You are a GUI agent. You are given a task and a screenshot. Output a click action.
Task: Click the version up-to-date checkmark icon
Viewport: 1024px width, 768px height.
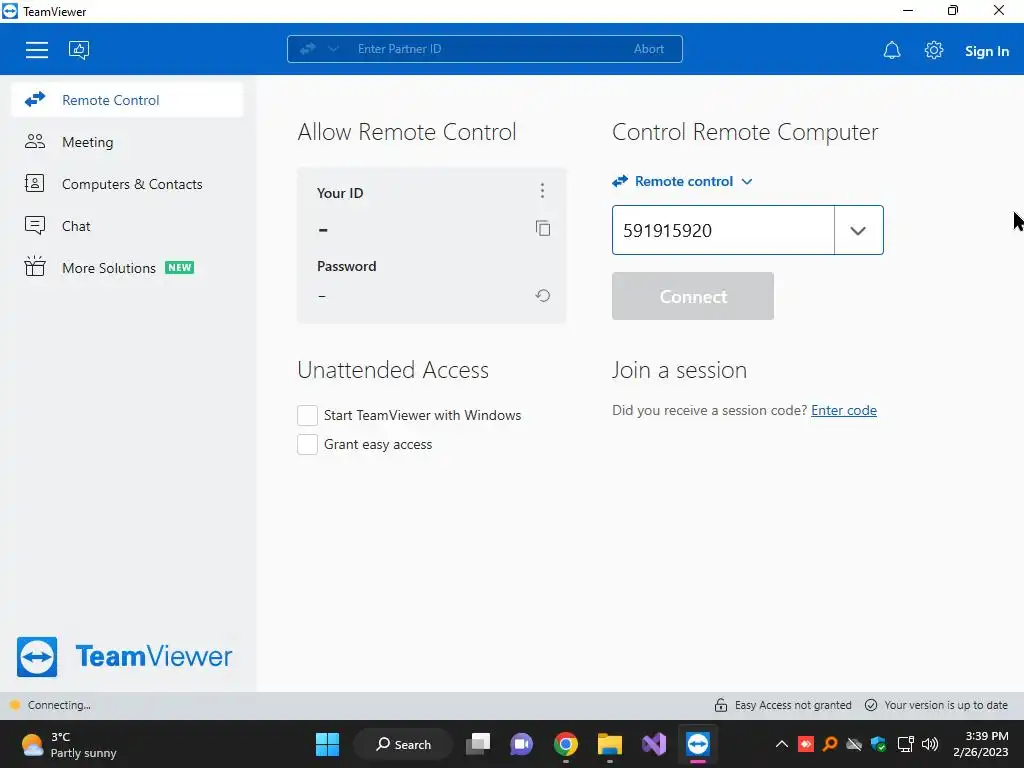871,705
